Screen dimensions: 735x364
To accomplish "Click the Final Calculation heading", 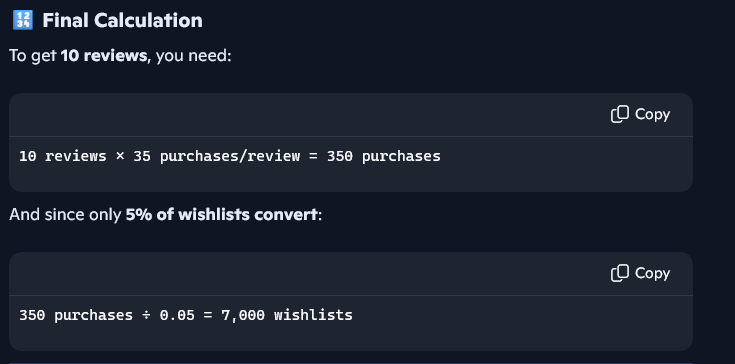I will coord(122,20).
